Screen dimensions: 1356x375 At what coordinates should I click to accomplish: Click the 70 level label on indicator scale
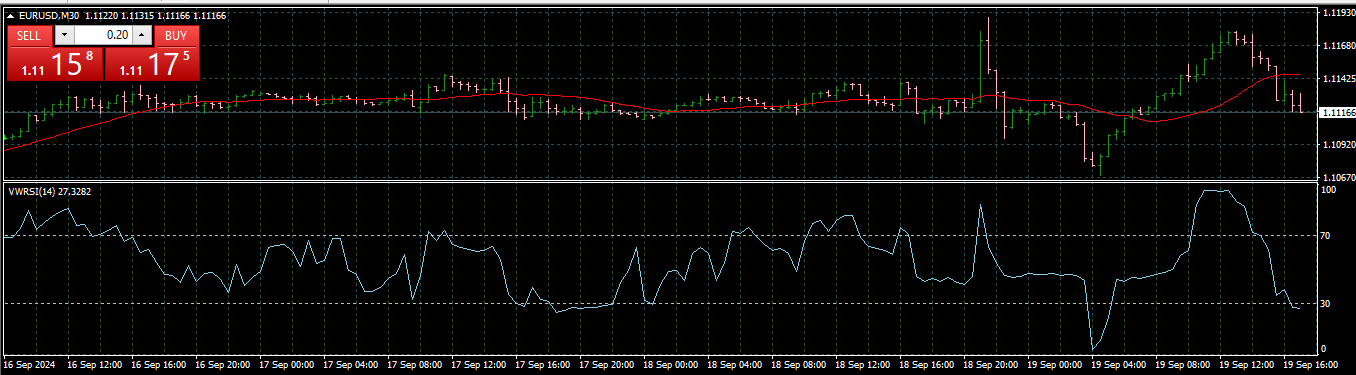click(x=1326, y=236)
